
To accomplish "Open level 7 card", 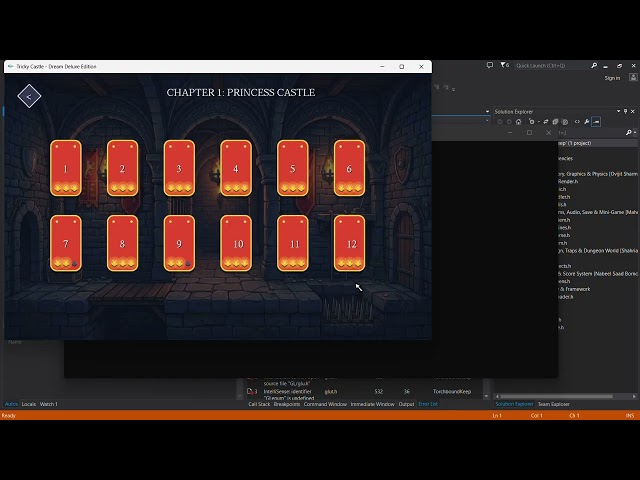I will coord(66,243).
